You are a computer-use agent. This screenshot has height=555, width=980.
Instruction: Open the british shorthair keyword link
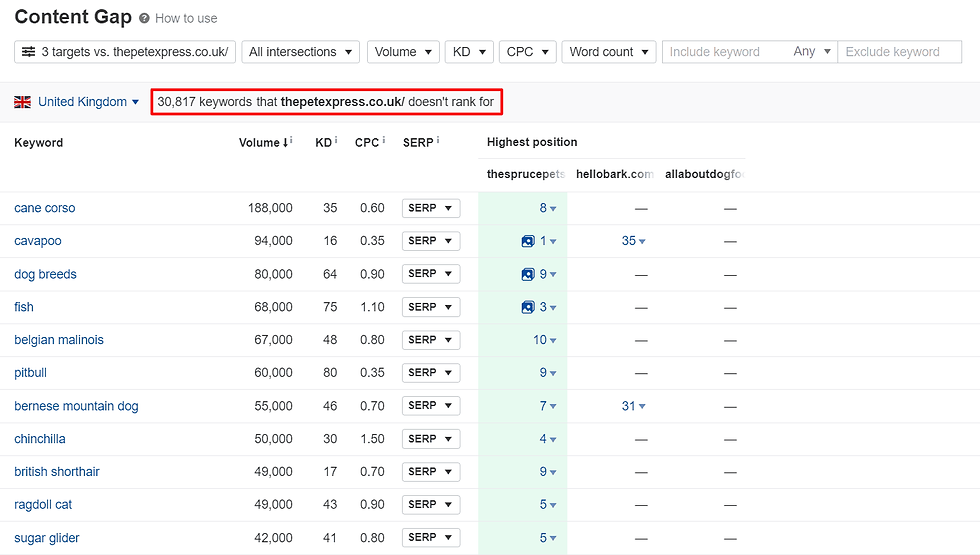click(x=57, y=472)
